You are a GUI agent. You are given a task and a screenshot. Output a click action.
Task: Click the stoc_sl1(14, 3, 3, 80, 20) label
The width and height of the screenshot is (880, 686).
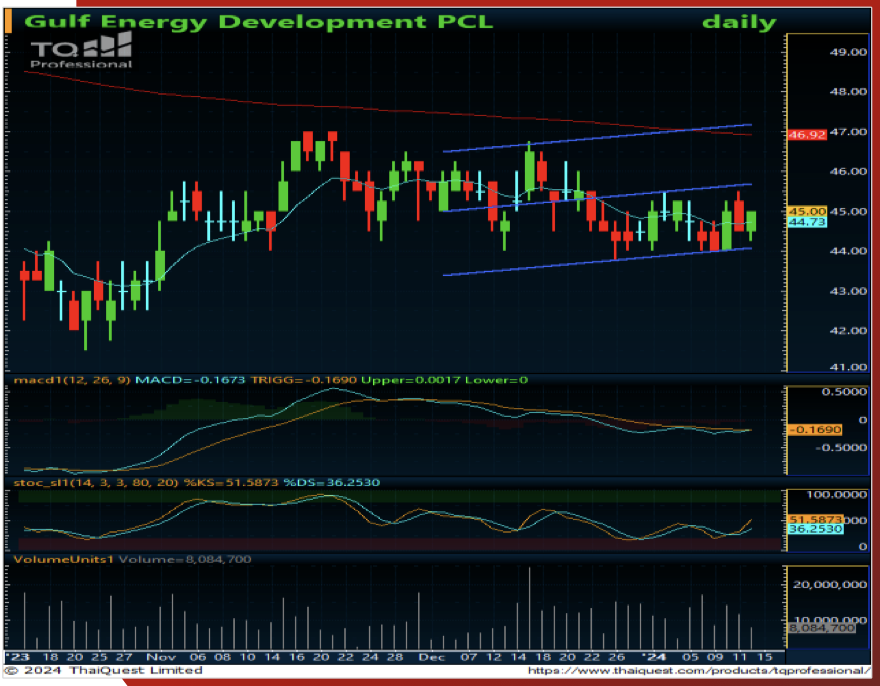(96, 483)
